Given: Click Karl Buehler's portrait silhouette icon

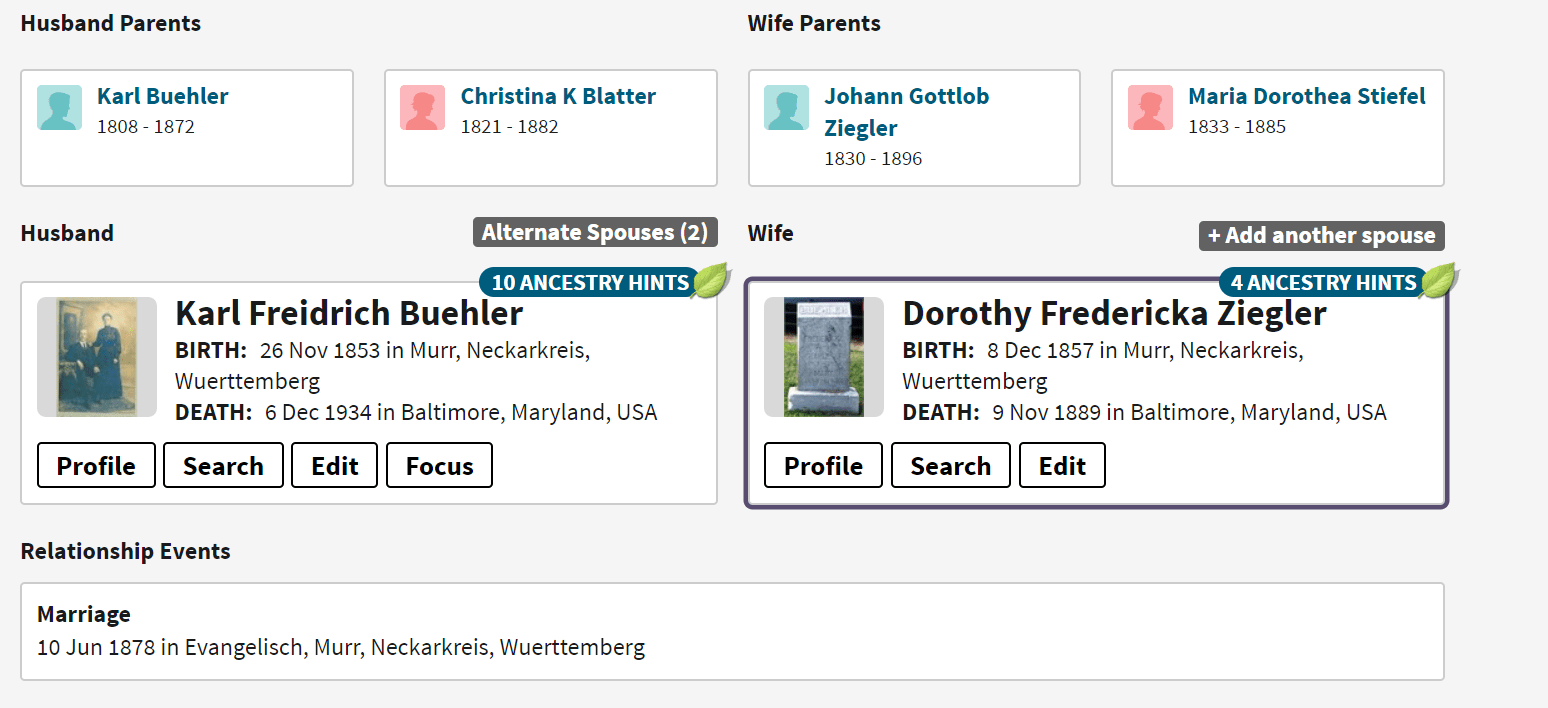Looking at the screenshot, I should (59, 107).
